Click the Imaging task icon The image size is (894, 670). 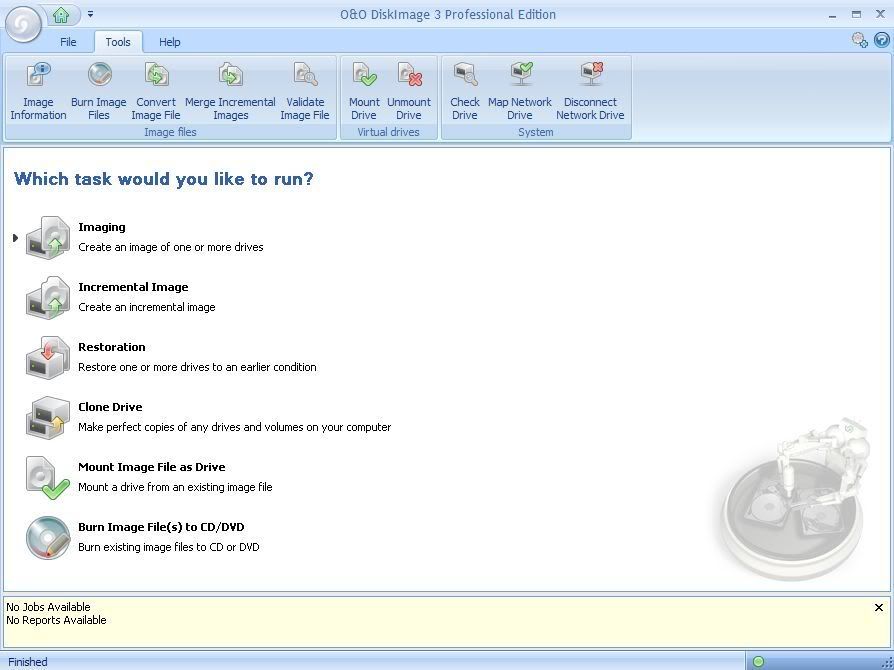(48, 237)
